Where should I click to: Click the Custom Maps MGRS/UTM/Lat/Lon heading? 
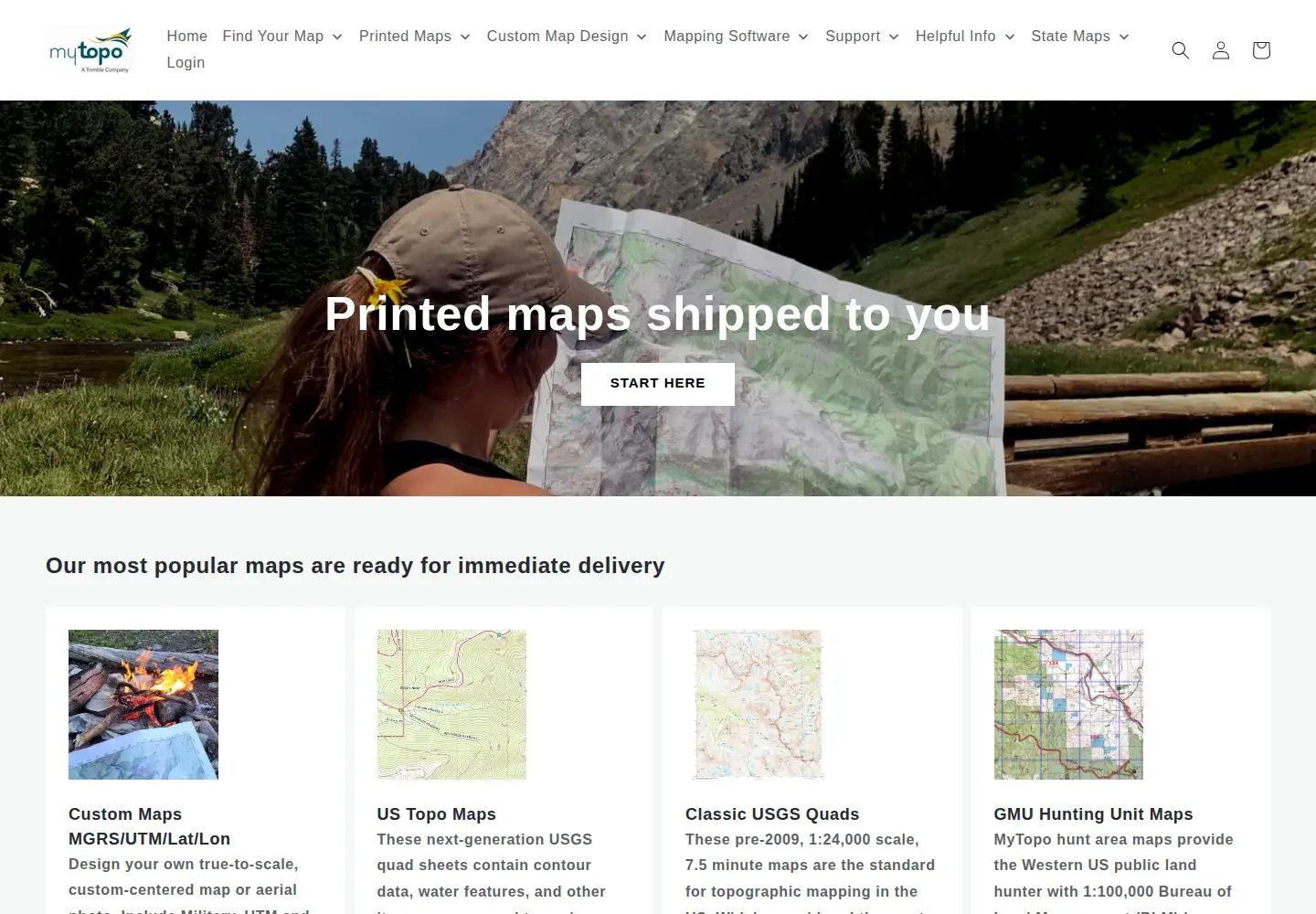click(x=150, y=826)
